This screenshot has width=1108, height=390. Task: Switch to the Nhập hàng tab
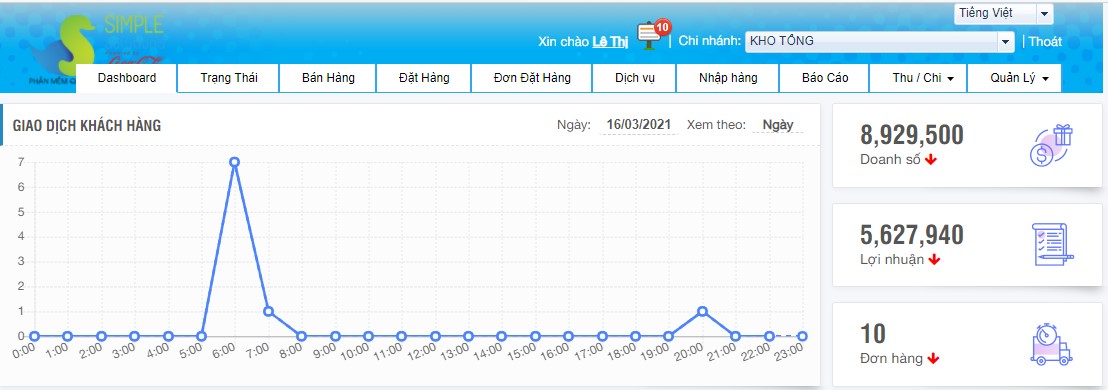728,78
